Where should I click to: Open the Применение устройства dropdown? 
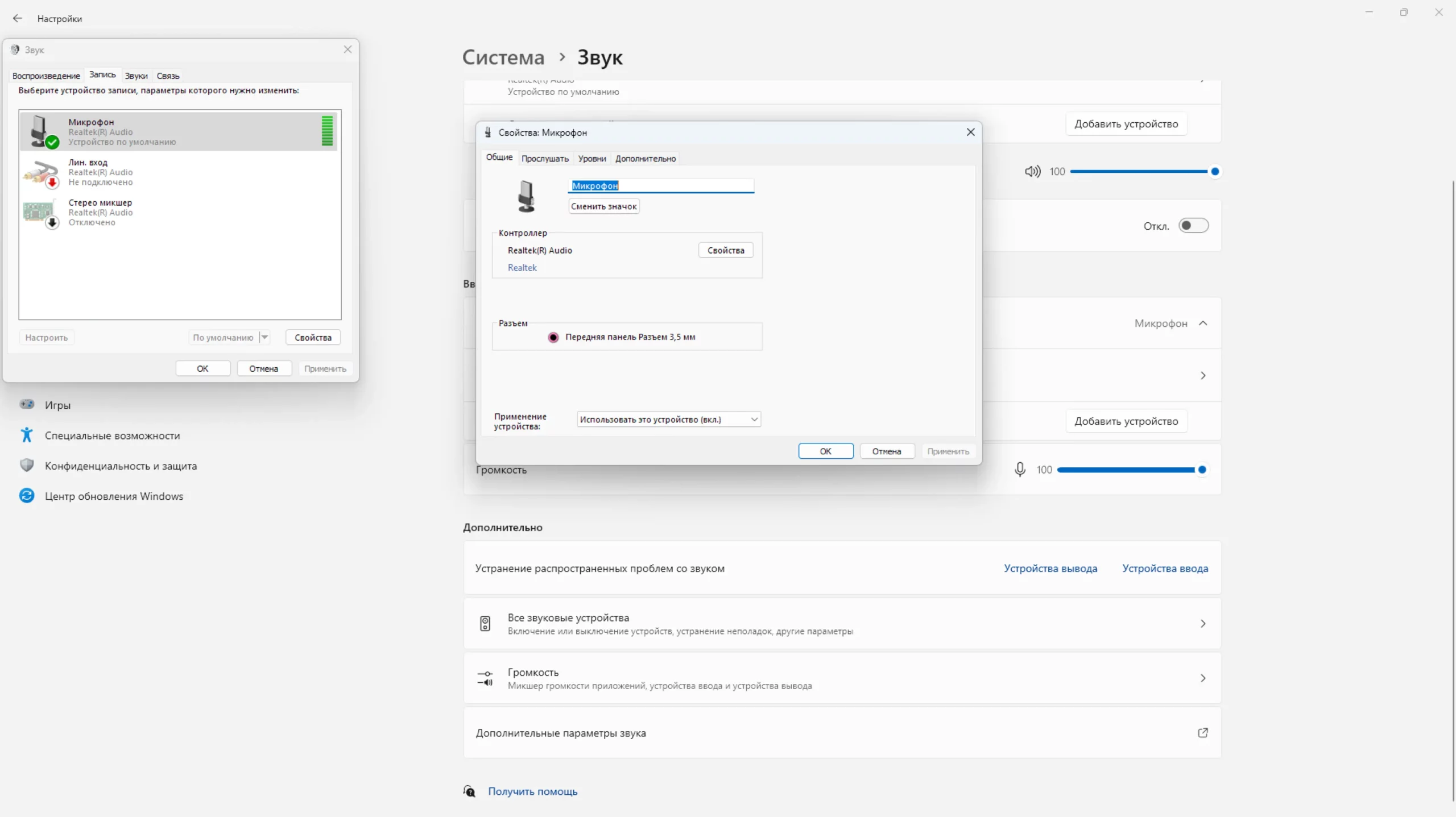668,420
